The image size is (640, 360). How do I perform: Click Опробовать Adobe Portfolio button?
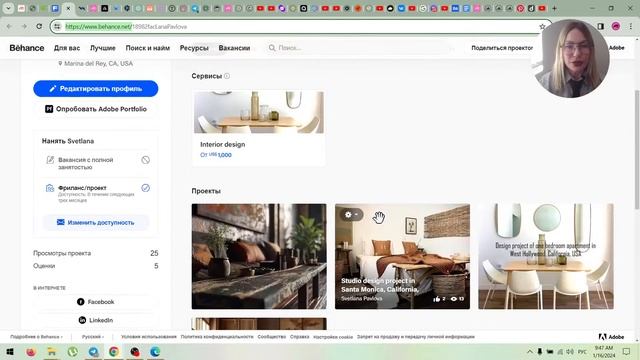pos(96,109)
